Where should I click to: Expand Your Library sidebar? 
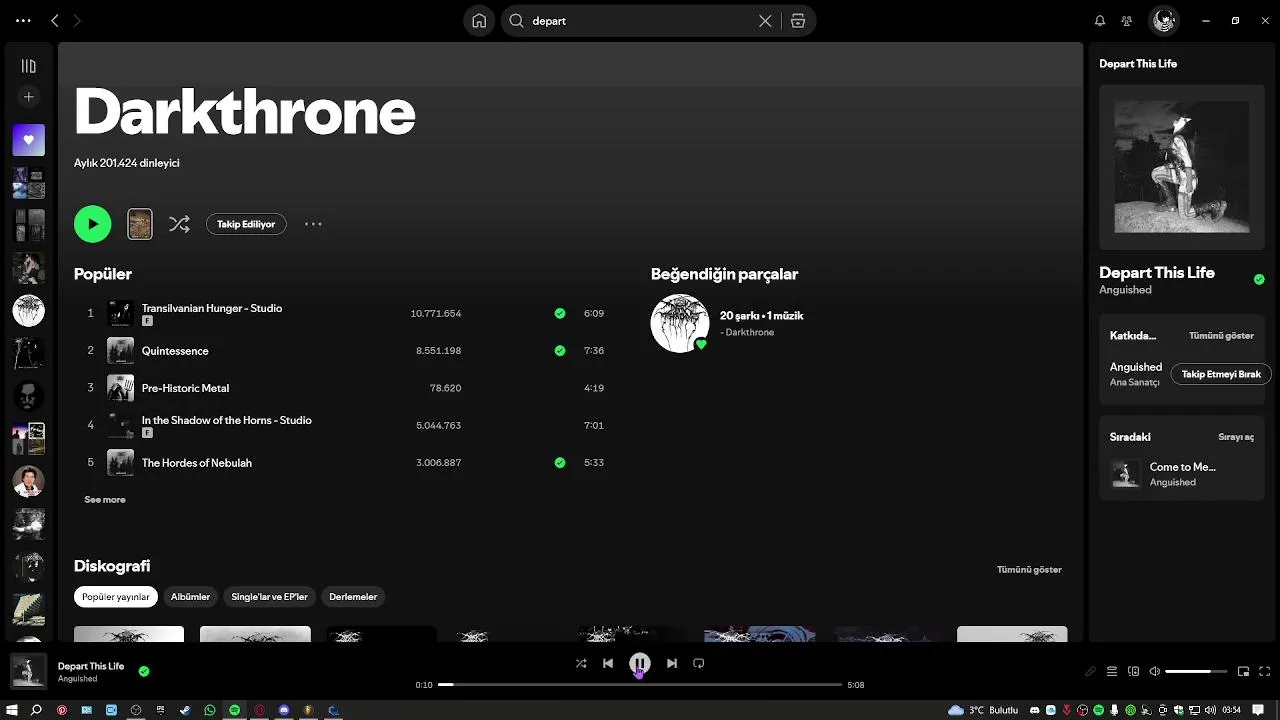[28, 66]
